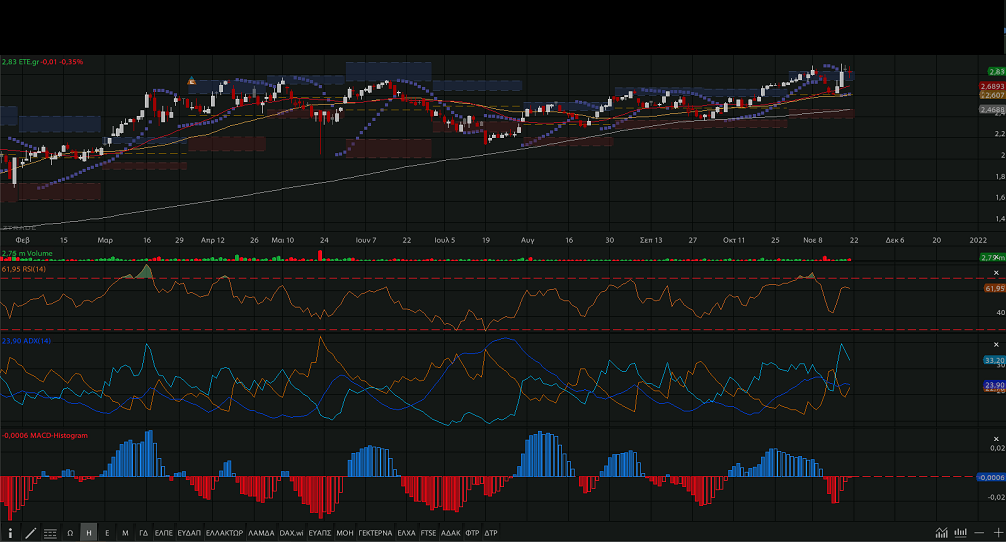Switch to the ΛΑΜΔΑ symbol
Image resolution: width=1006 pixels, height=542 pixels.
tap(261, 533)
